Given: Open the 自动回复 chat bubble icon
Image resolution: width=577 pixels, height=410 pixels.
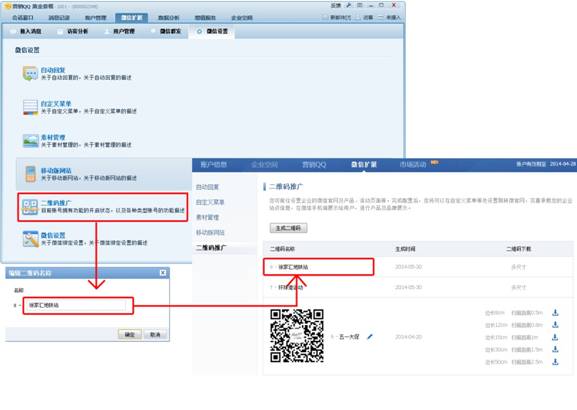Looking at the screenshot, I should tap(30, 73).
